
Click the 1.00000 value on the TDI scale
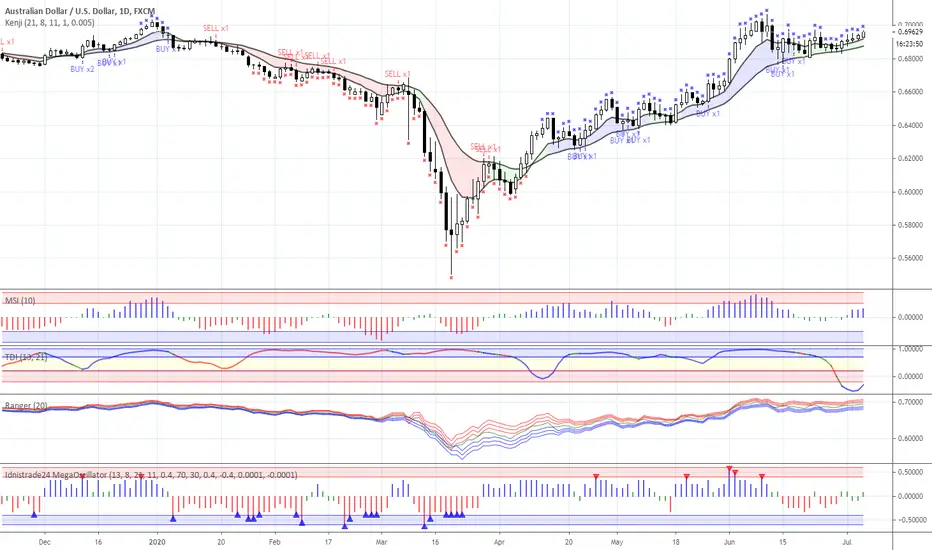click(910, 349)
